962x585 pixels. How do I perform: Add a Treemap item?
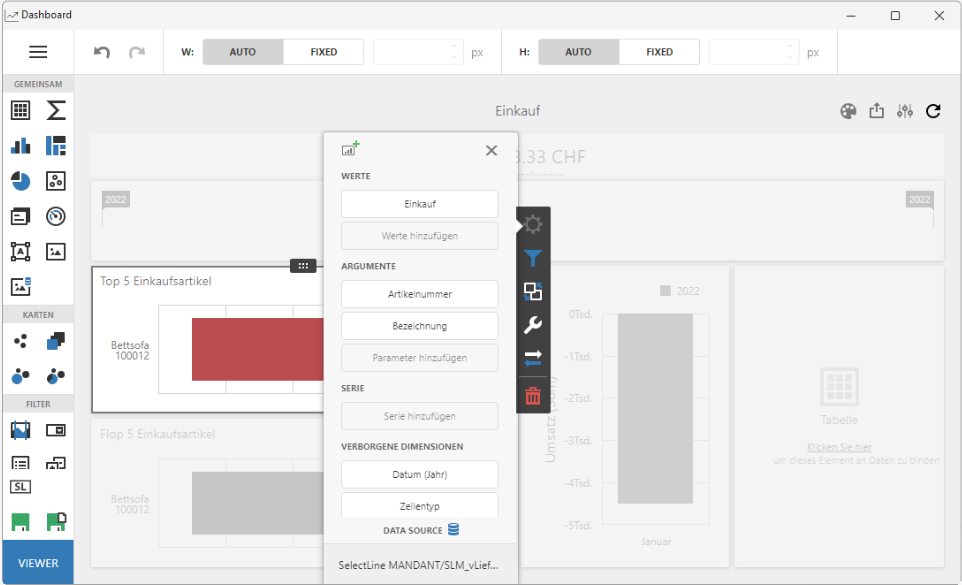[x=56, y=146]
